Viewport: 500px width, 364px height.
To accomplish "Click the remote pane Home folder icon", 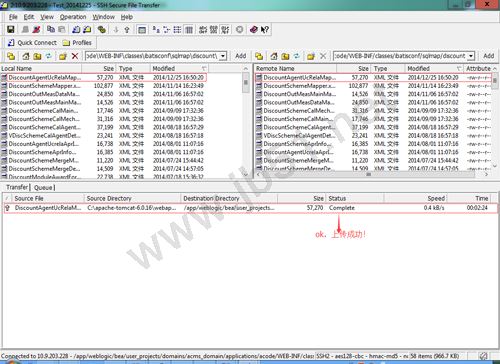I will [274, 56].
